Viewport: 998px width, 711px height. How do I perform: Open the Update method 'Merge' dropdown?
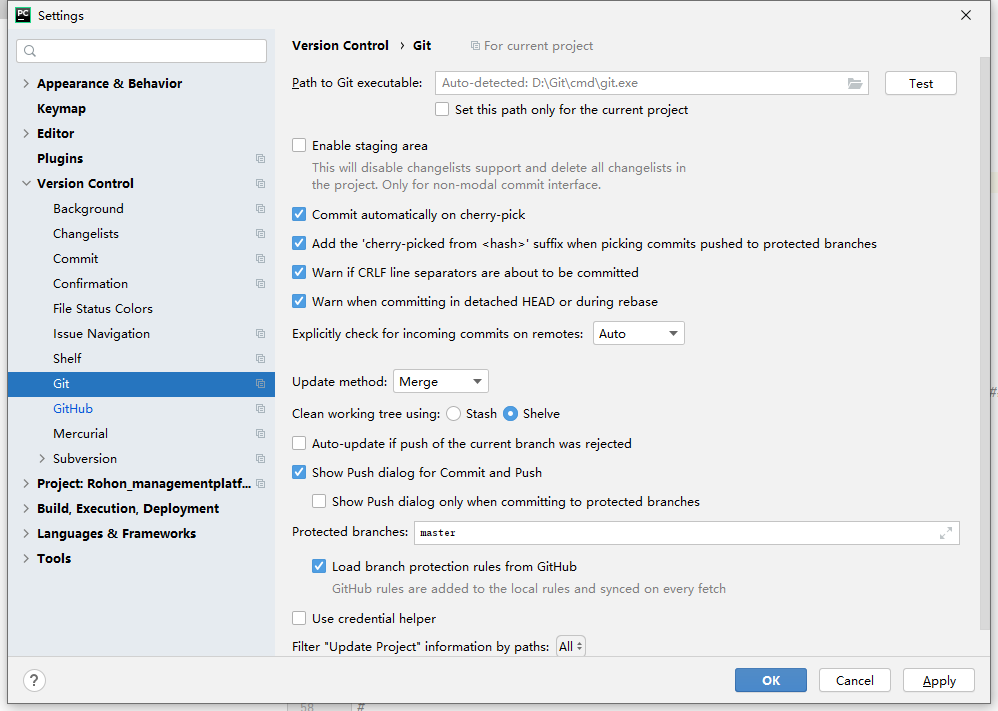click(440, 381)
